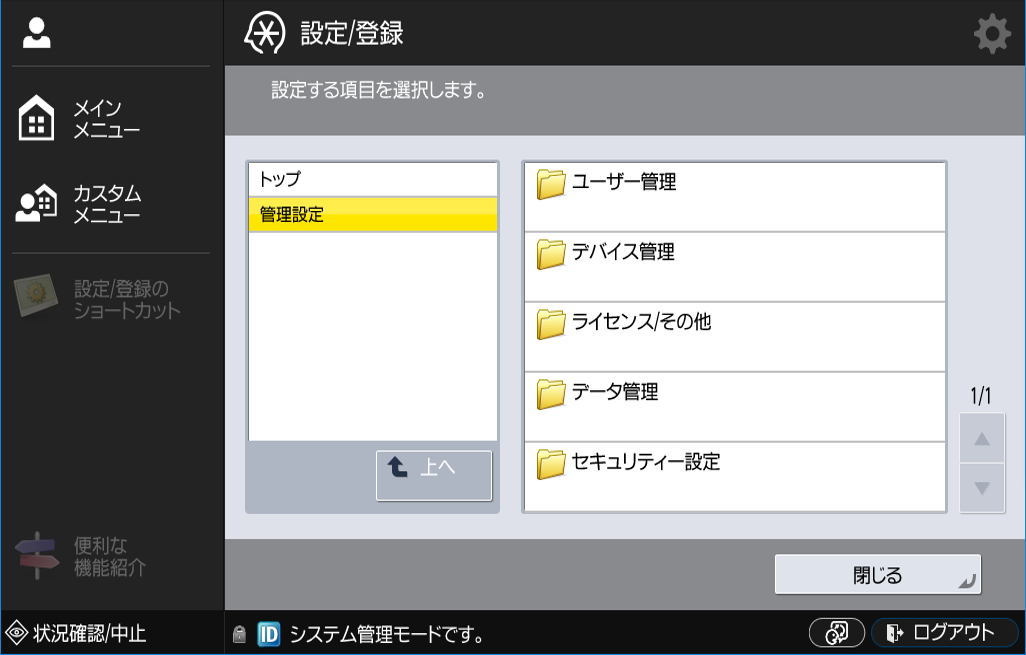Open 便利な機能紹介 signpost icon
Image resolution: width=1026 pixels, height=655 pixels.
[37, 556]
